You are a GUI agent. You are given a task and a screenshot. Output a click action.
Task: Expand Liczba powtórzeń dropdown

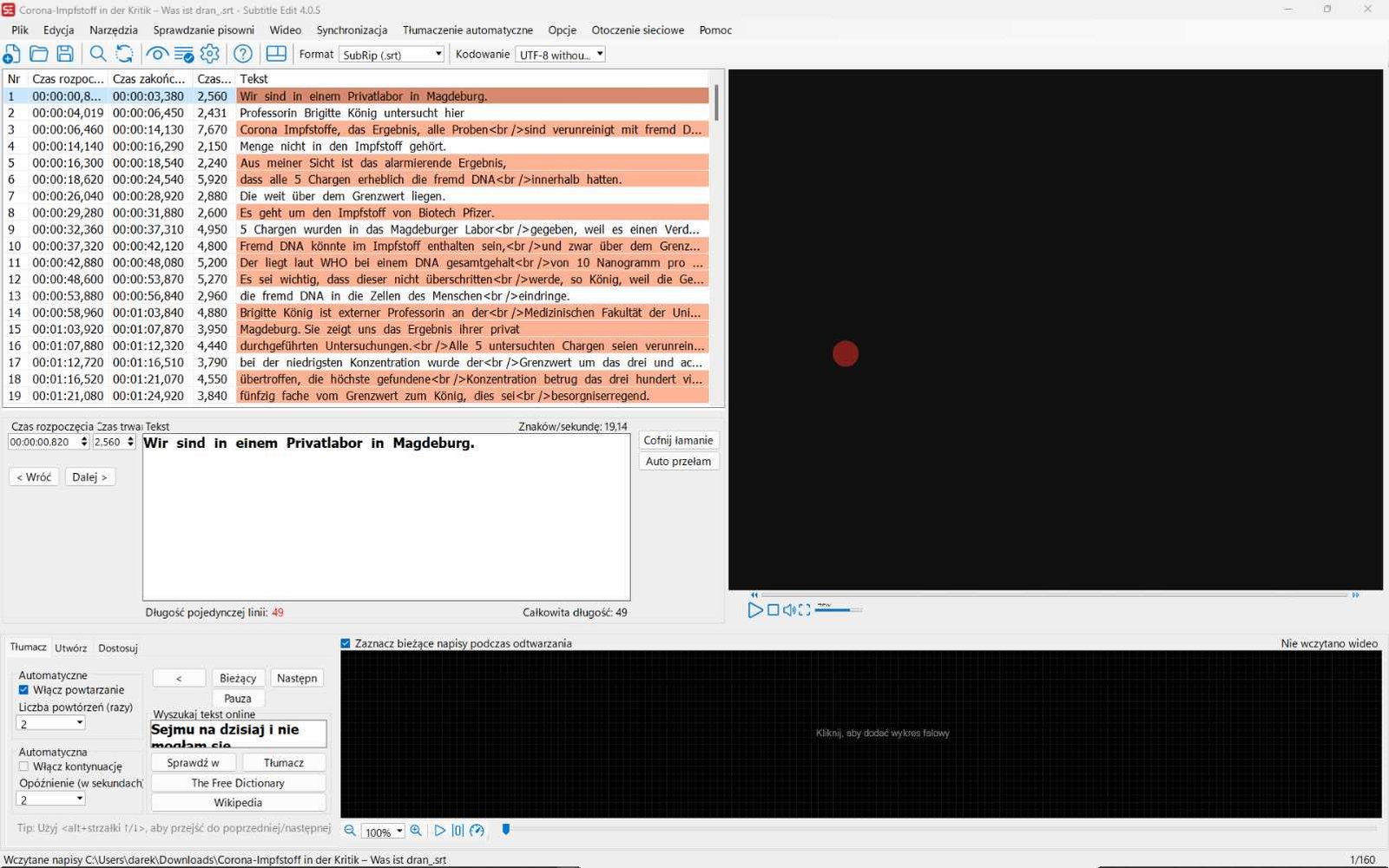[51, 723]
